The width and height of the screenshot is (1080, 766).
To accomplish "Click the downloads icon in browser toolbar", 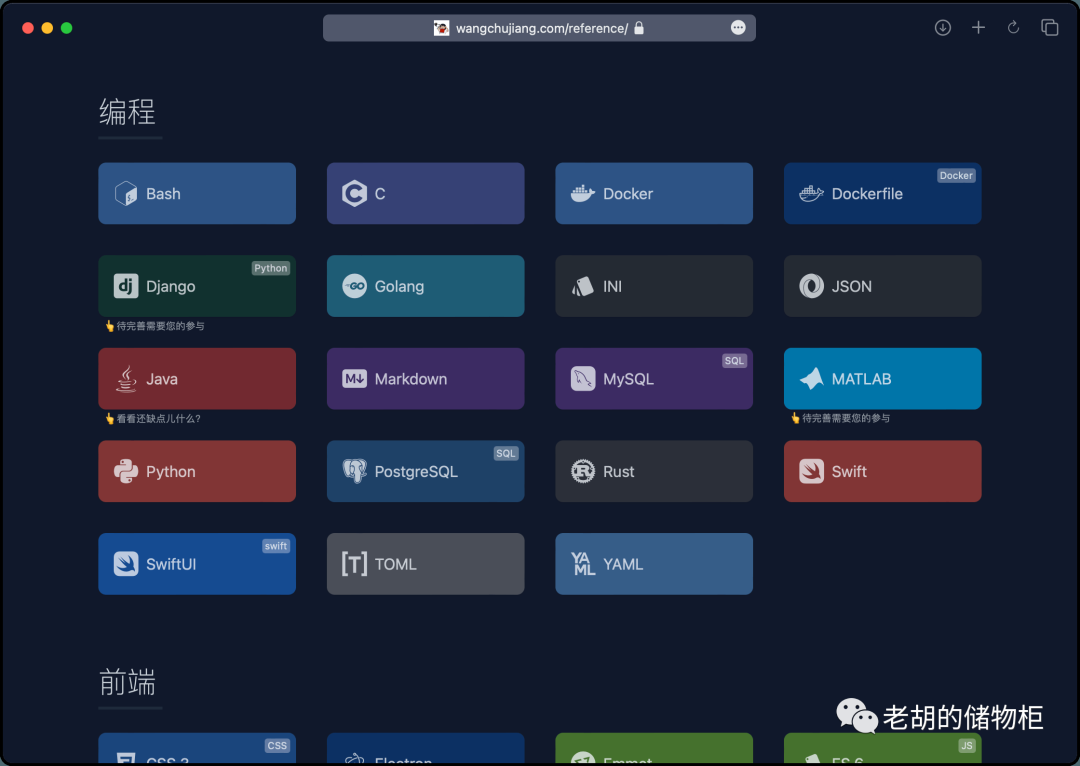I will (x=943, y=28).
